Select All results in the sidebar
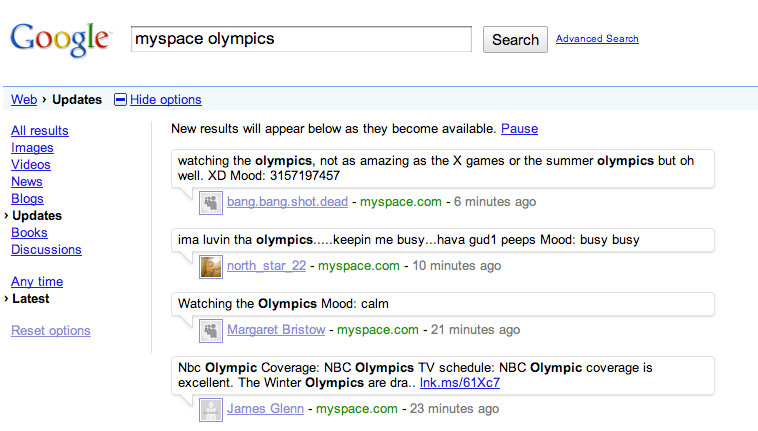 [40, 131]
